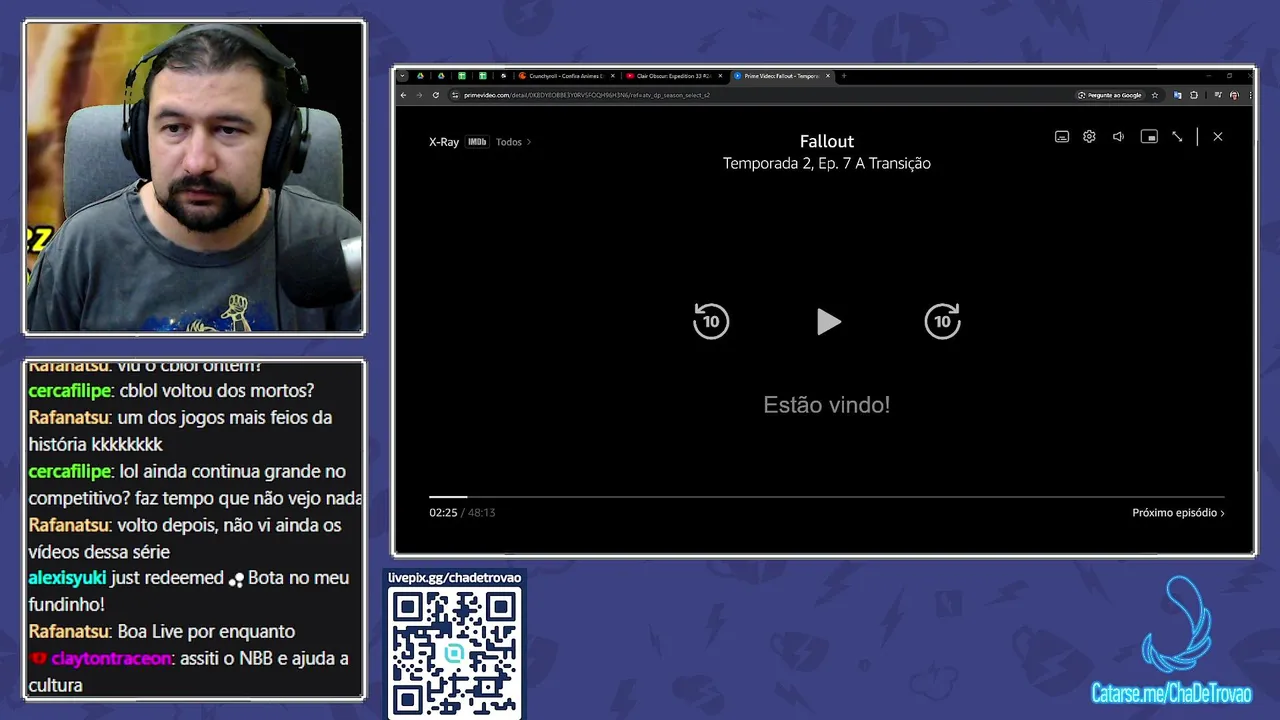Viewport: 1280px width, 720px height.
Task: Click the primevideo.com address bar
Action: coord(760,95)
